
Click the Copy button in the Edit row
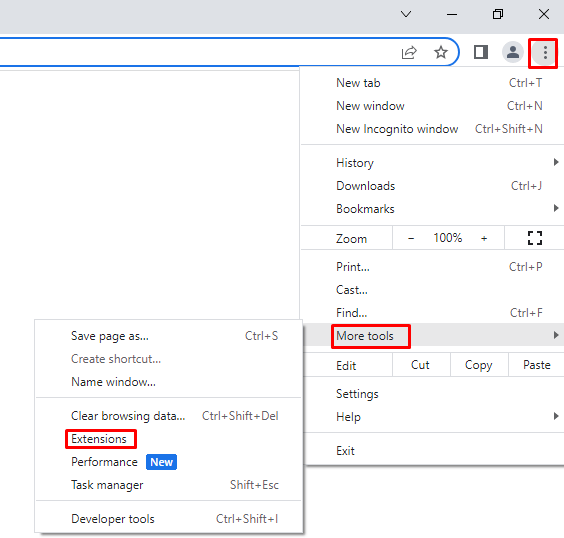tap(479, 365)
